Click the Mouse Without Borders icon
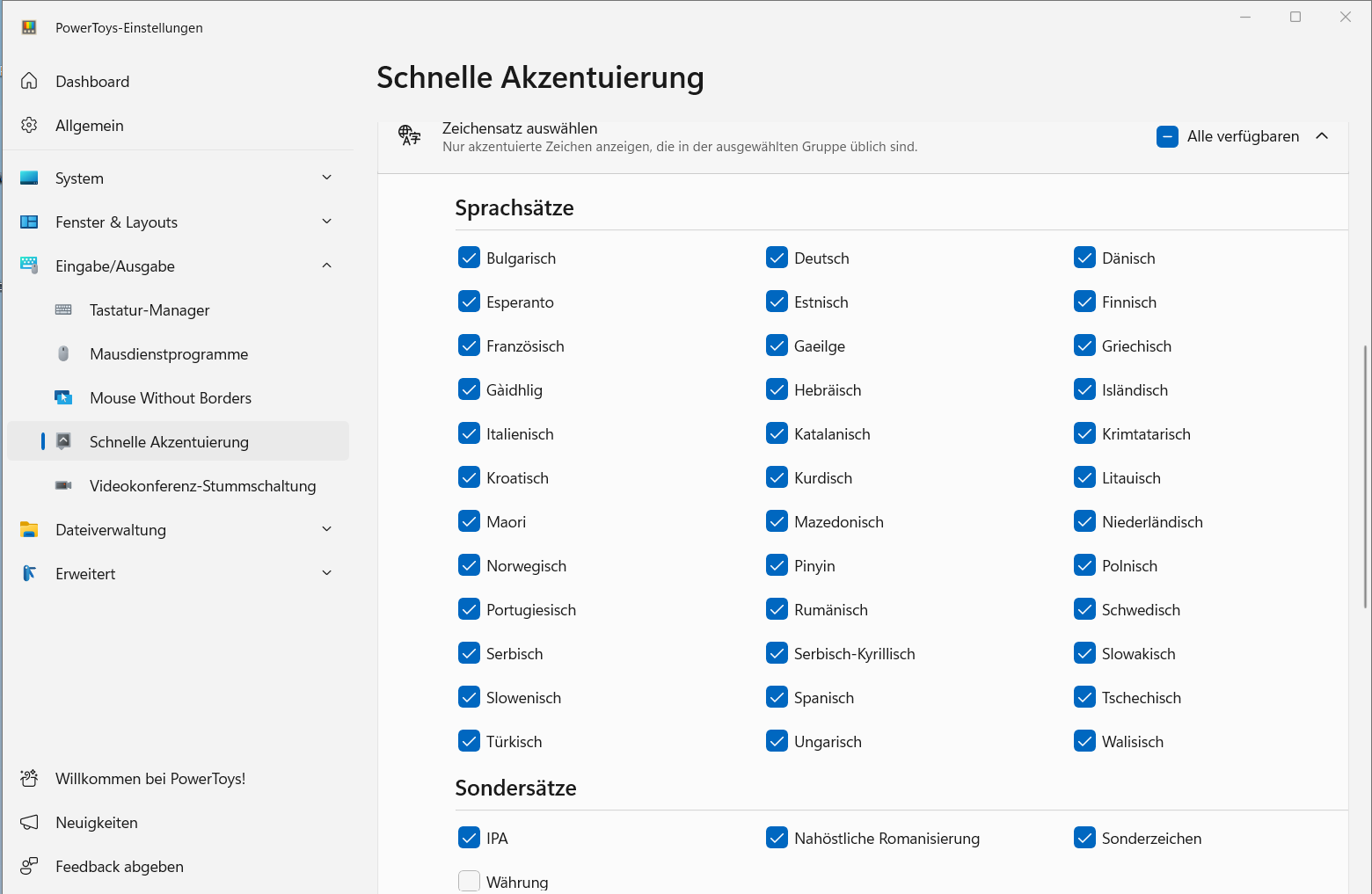This screenshot has width=1372, height=894. click(63, 398)
